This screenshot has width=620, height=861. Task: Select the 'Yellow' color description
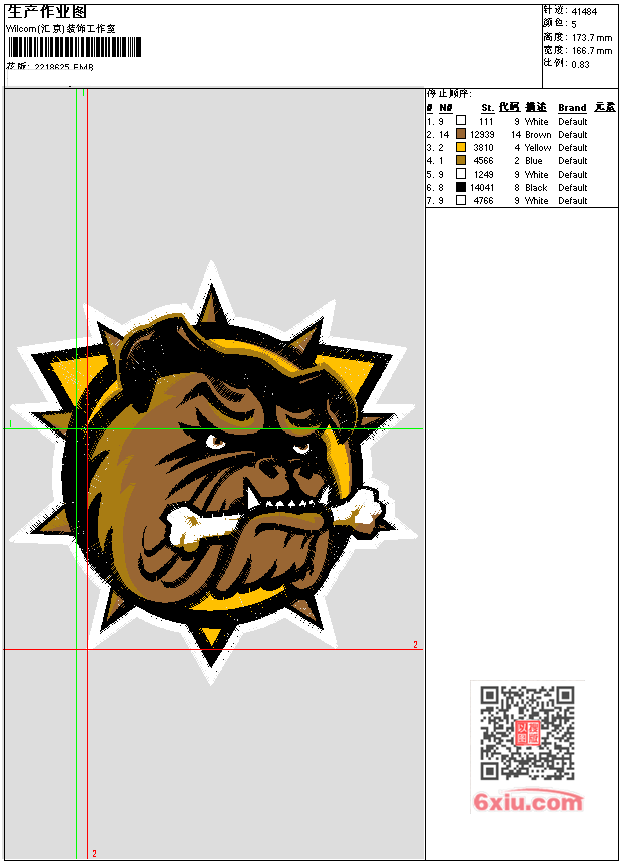[538, 148]
